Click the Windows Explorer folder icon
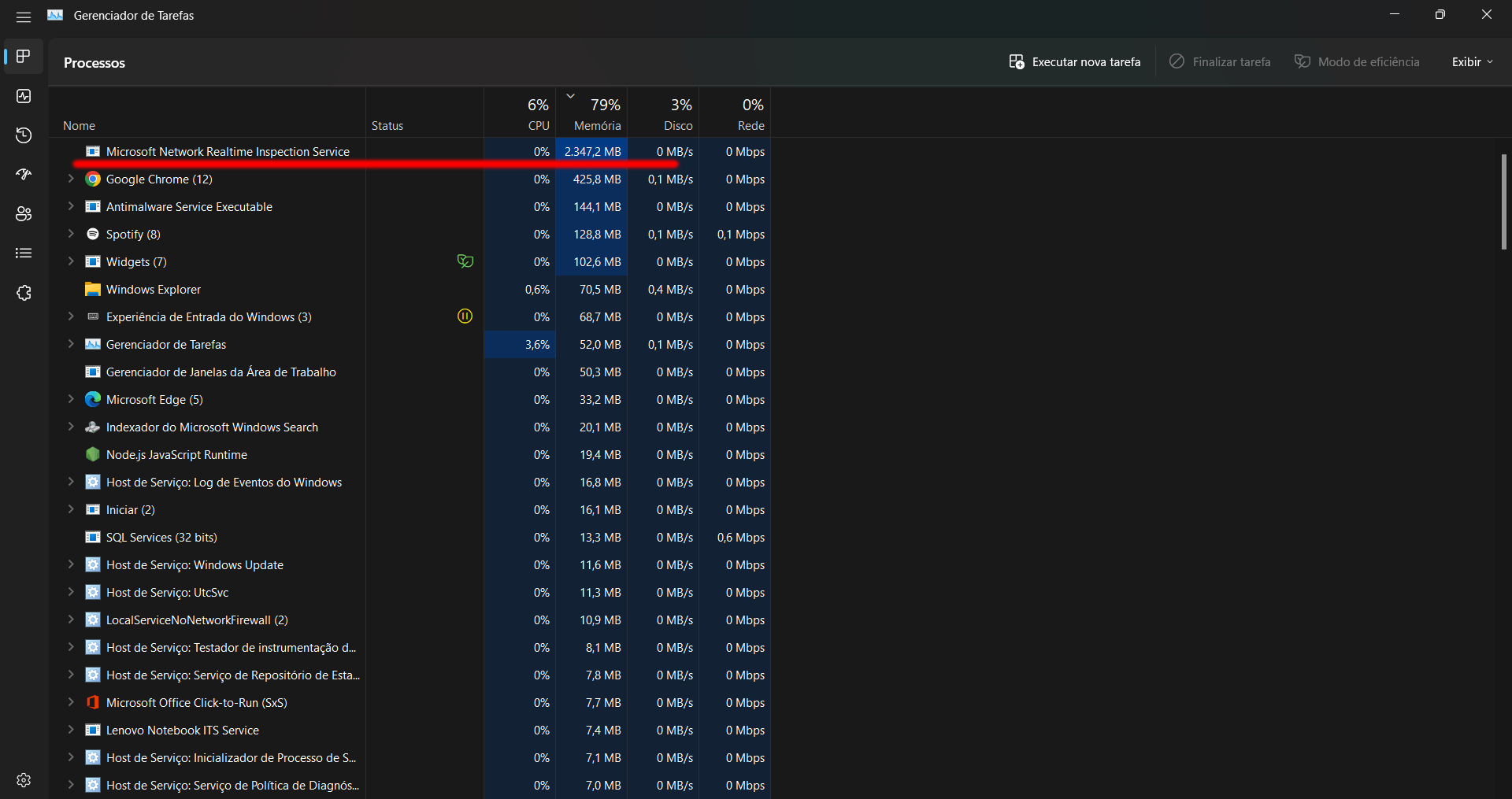The height and width of the screenshot is (799, 1512). [93, 290]
